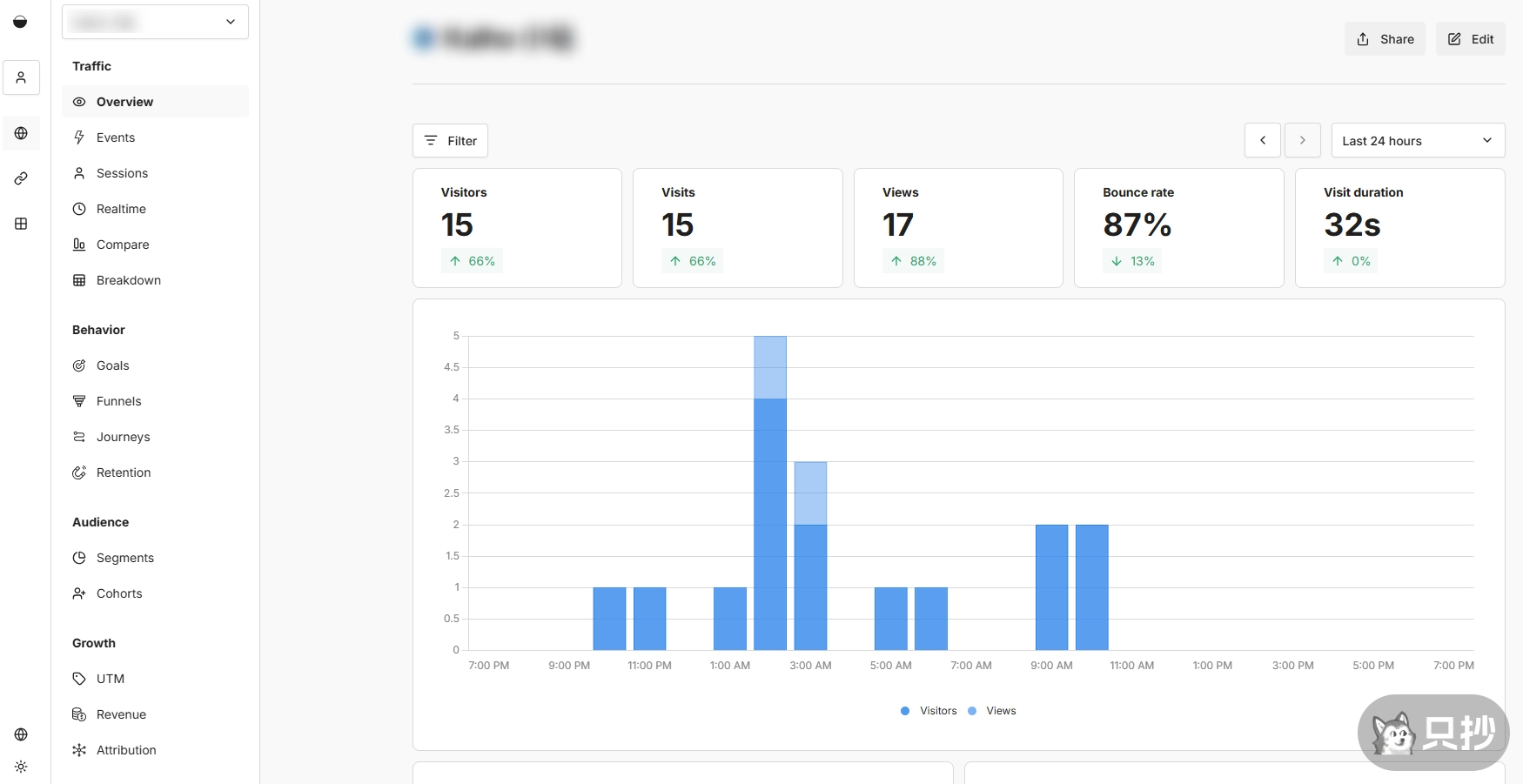The image size is (1523, 784).
Task: Go to previous time period with left chevron
Action: click(1262, 141)
